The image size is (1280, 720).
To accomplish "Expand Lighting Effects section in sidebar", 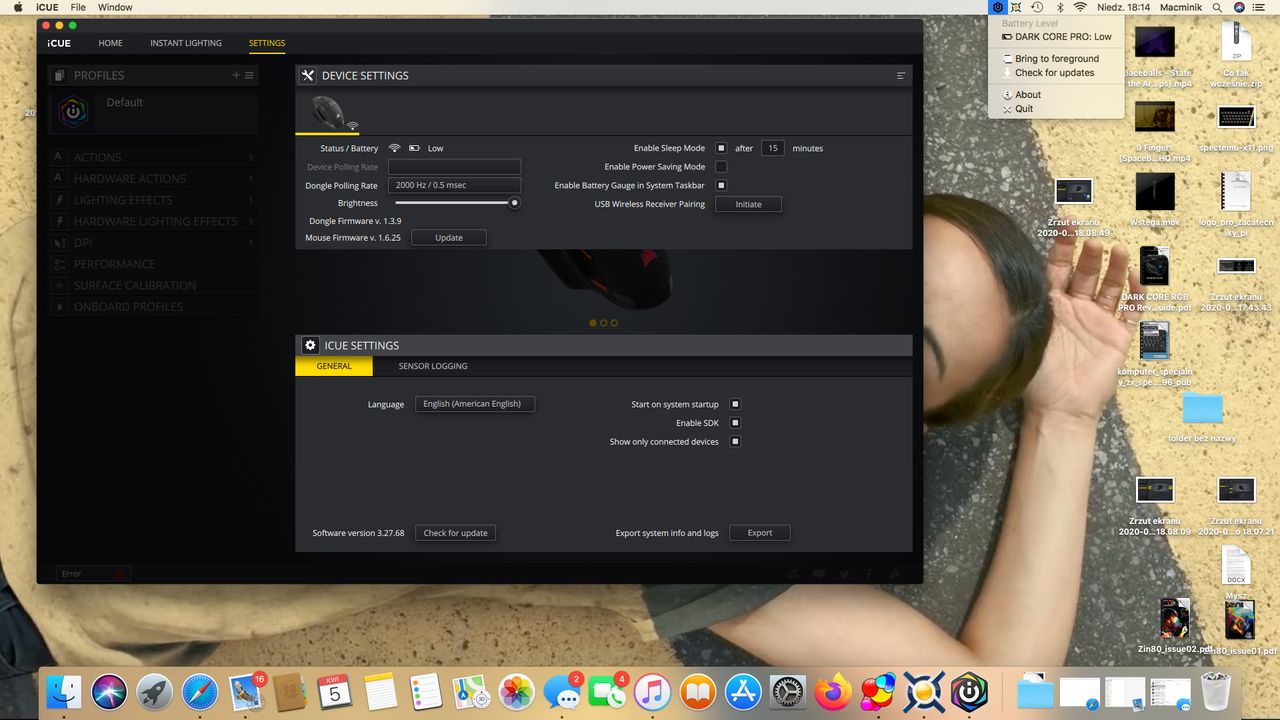I will [x=154, y=200].
